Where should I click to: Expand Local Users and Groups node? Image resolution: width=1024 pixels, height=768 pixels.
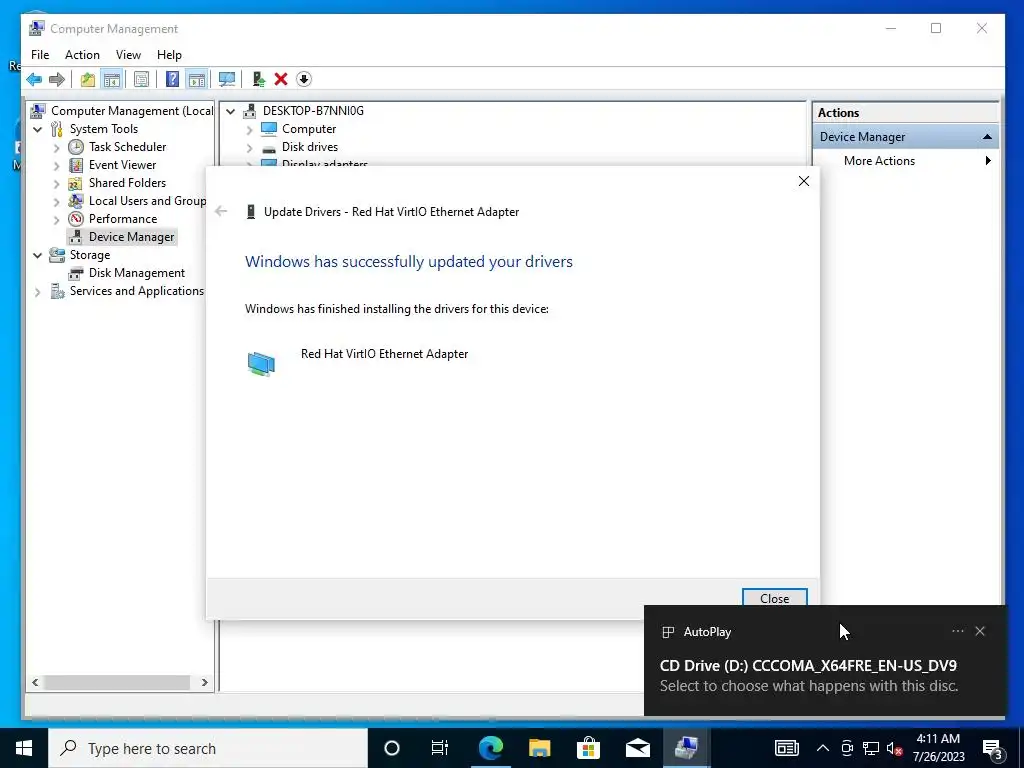(x=57, y=202)
